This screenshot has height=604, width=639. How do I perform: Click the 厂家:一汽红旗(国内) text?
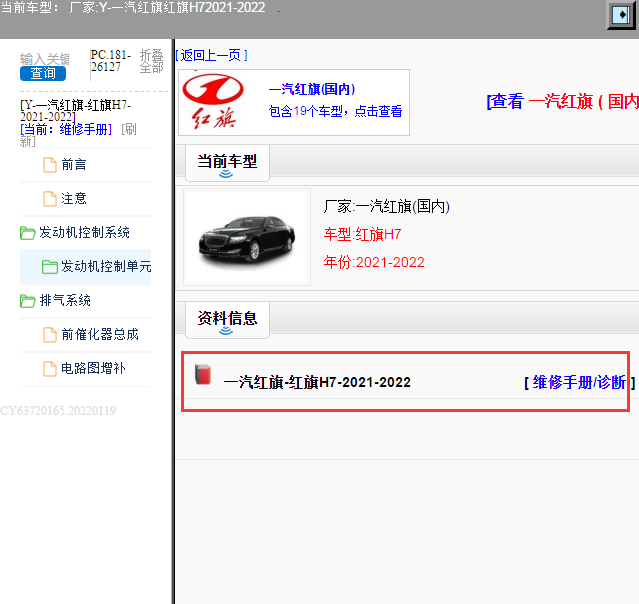click(387, 207)
